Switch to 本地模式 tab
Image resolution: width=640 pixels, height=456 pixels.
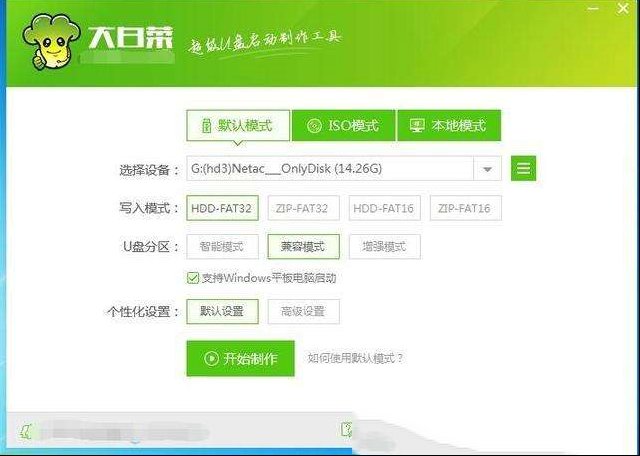pos(449,125)
